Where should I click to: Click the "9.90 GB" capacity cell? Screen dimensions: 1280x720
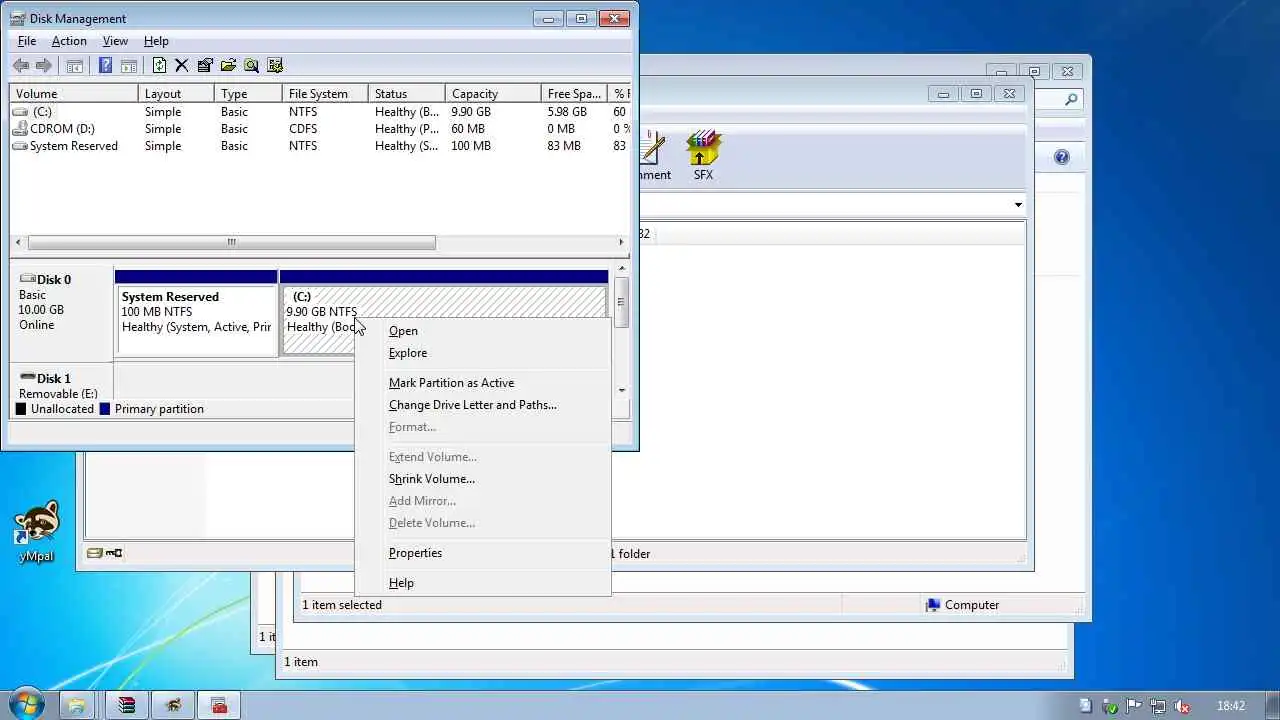(471, 112)
